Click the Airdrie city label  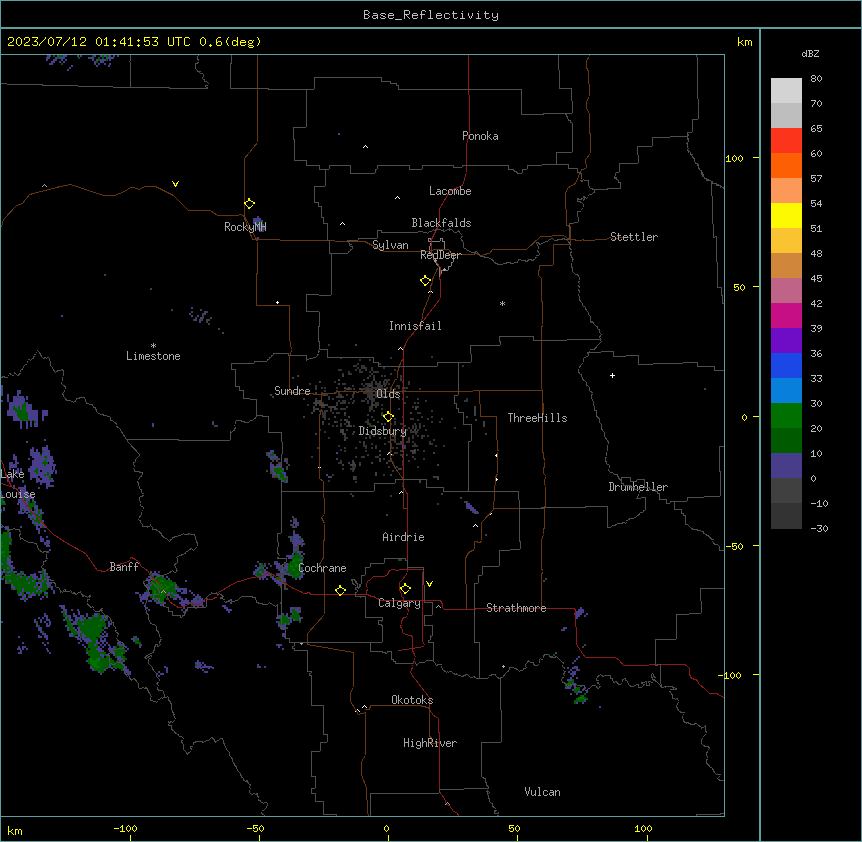coord(404,537)
